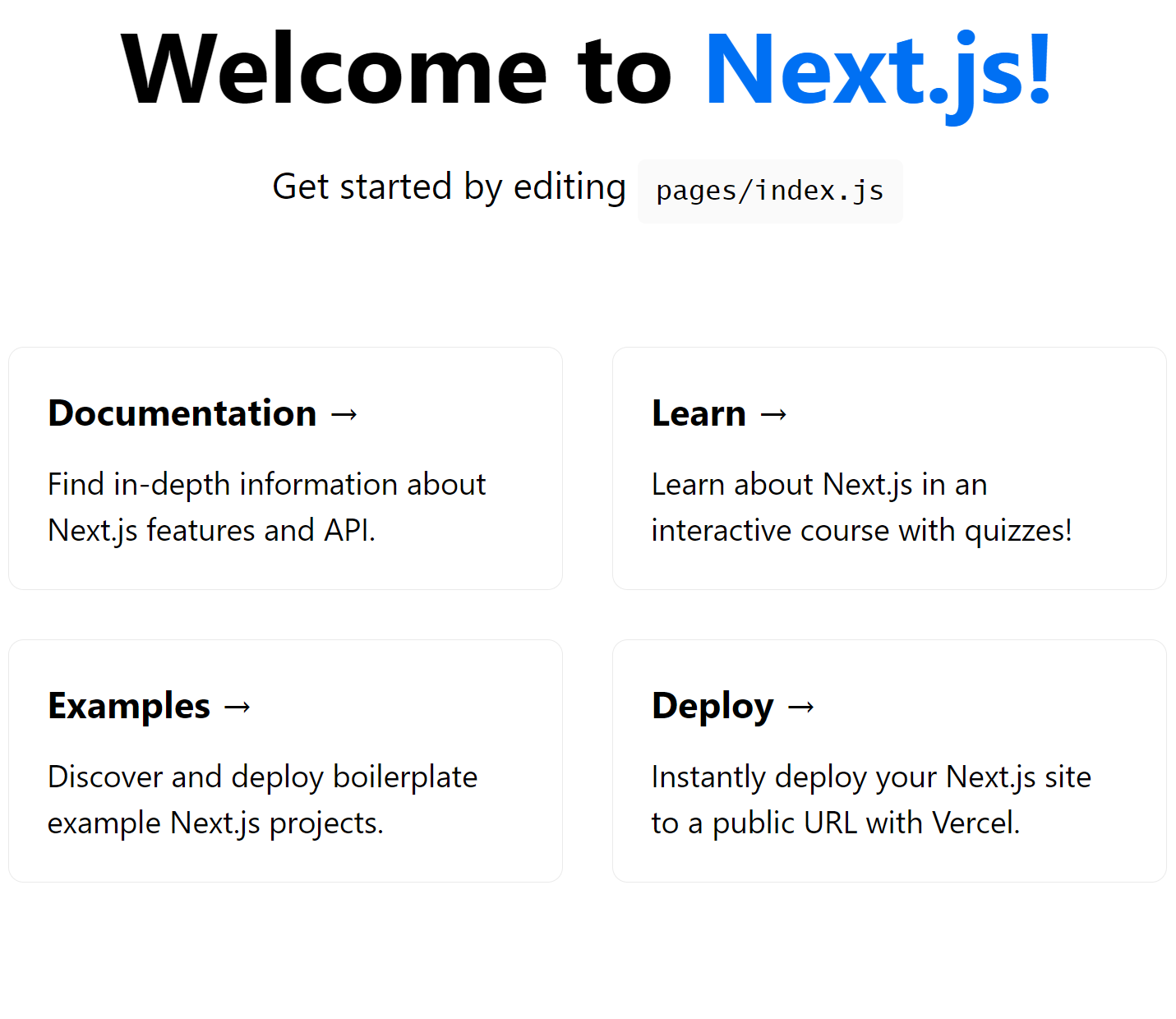
Task: Open the Deploy card heading
Action: 713,706
